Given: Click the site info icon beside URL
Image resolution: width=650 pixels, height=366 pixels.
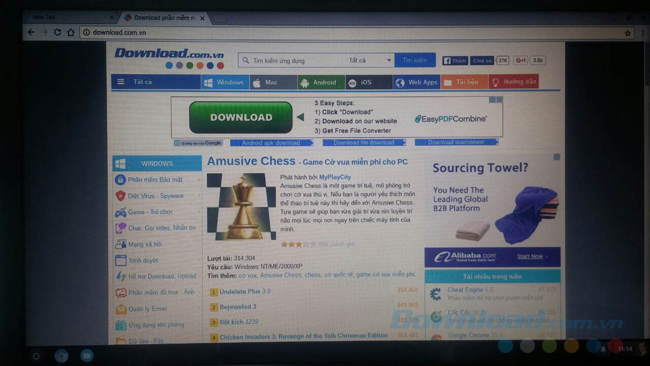Looking at the screenshot, I should click(86, 32).
